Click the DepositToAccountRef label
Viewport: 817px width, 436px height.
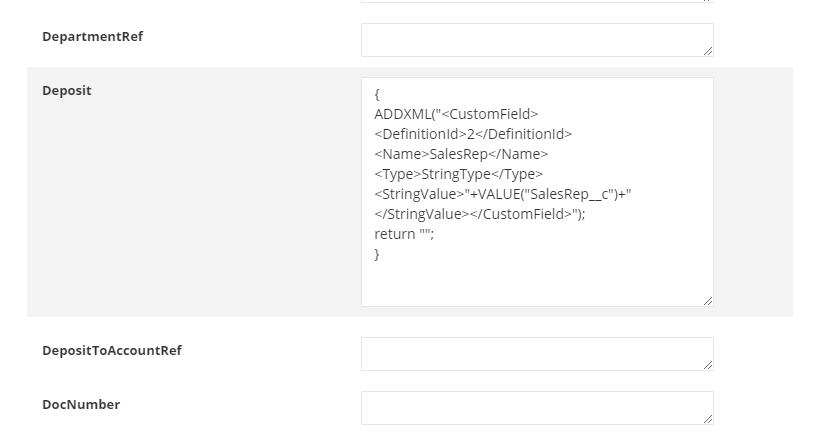[x=111, y=351]
